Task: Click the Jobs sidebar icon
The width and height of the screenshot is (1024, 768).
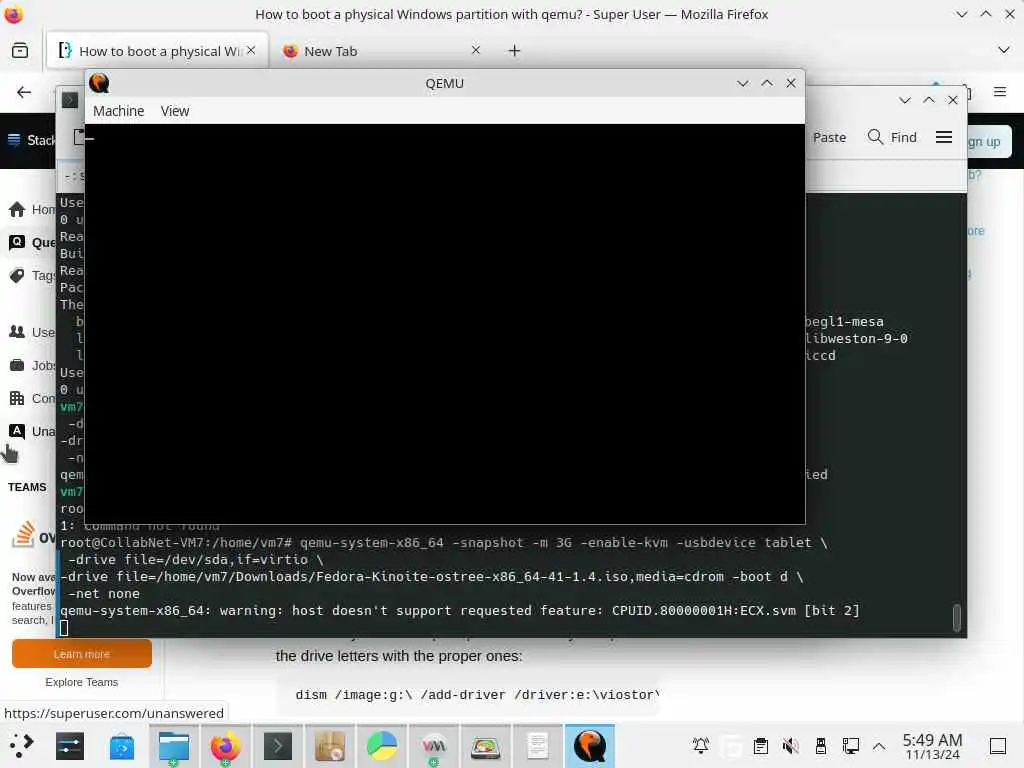Action: click(x=17, y=365)
